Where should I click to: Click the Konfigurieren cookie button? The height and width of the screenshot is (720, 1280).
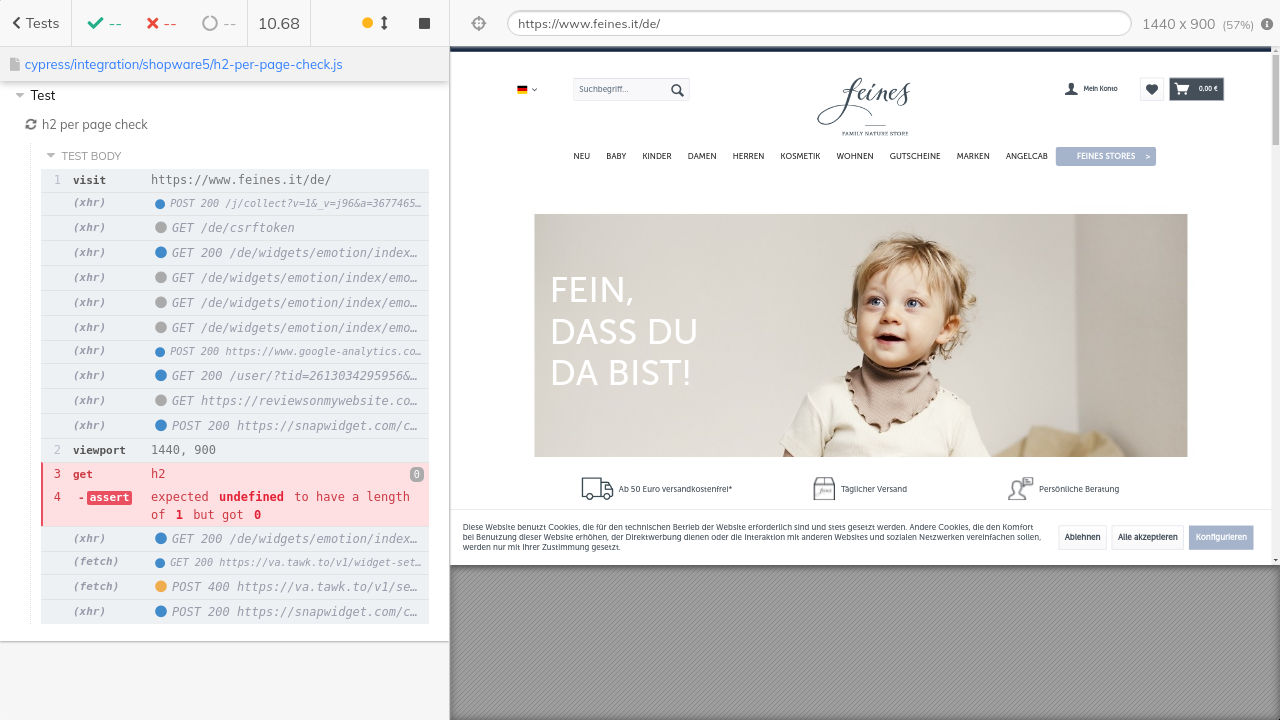coord(1220,537)
